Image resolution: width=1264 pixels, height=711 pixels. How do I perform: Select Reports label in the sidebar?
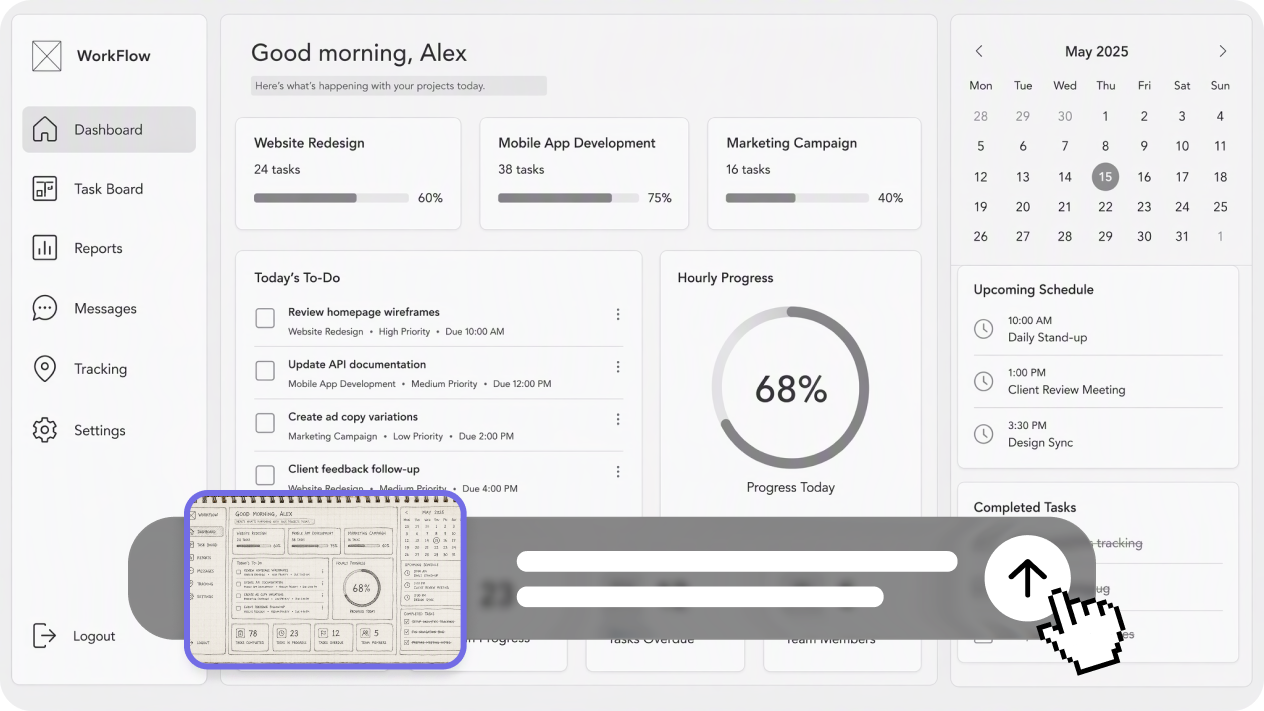[x=98, y=248]
